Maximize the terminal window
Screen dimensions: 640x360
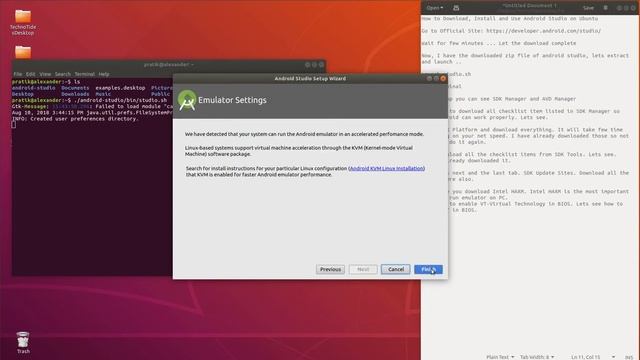pyautogui.click(x=314, y=64)
